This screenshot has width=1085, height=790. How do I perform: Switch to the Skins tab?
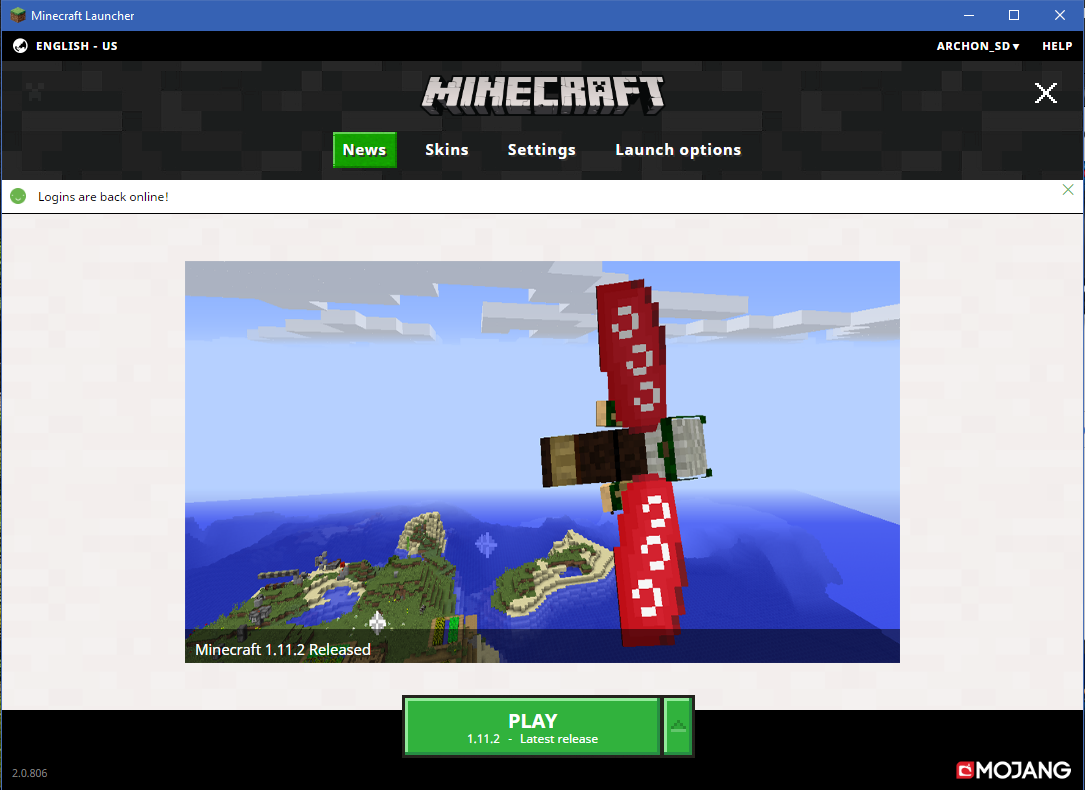tap(446, 150)
